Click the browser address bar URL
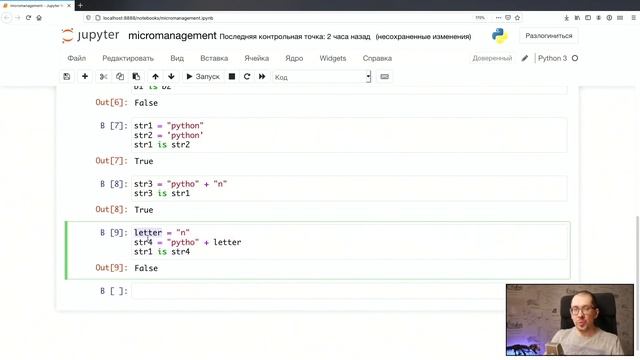The height and width of the screenshot is (360, 640). point(158,18)
